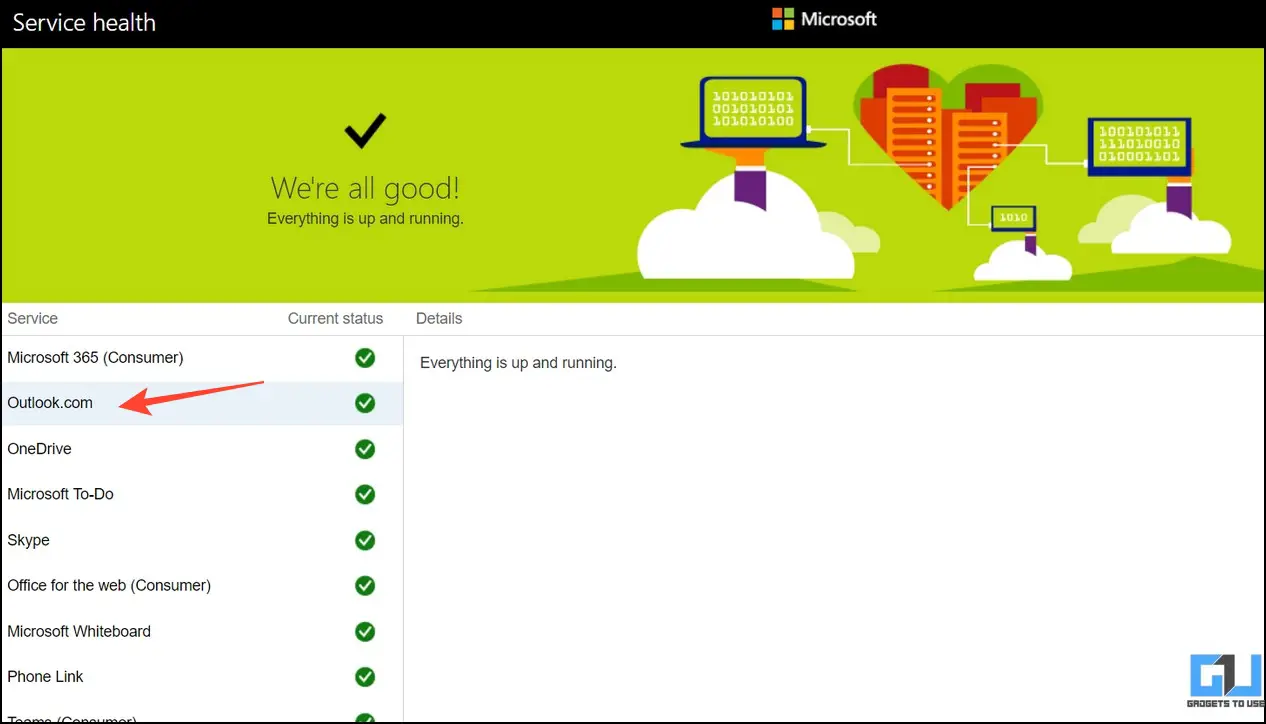
Task: Click the Service column header
Action: pos(33,318)
